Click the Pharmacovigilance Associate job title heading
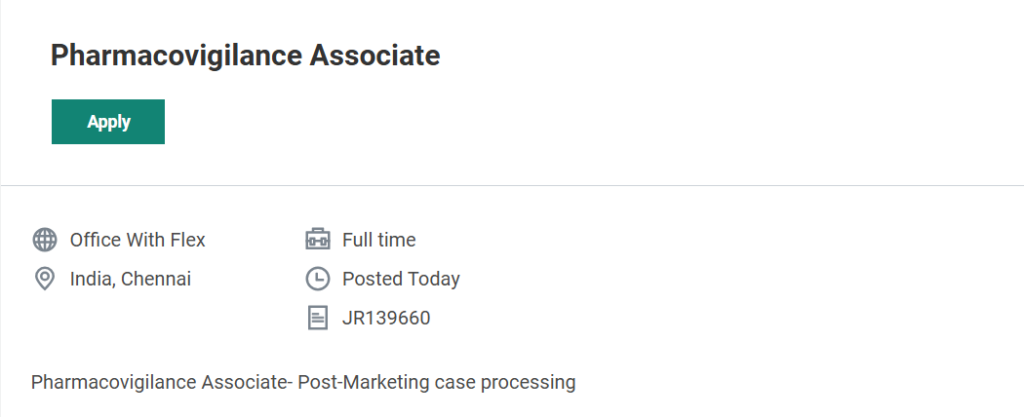Viewport: 1024px width, 417px height. [x=245, y=56]
